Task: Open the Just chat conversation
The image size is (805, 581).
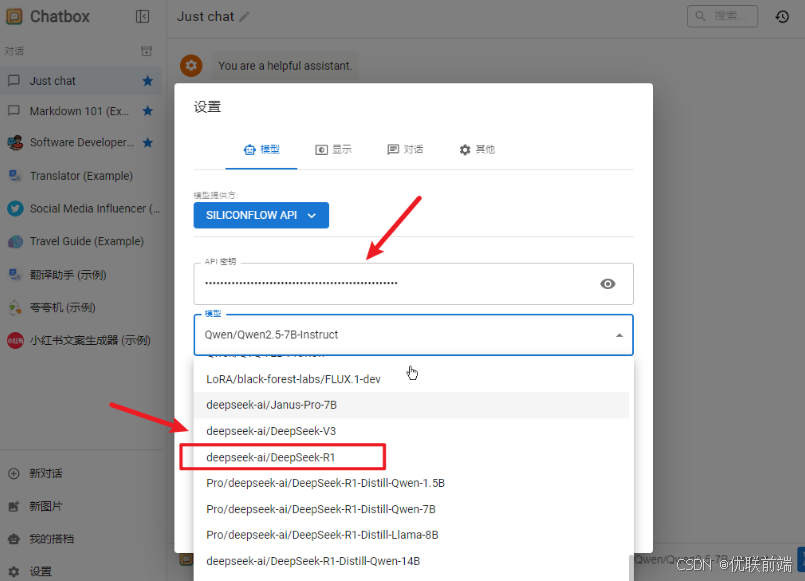Action: pyautogui.click(x=81, y=81)
